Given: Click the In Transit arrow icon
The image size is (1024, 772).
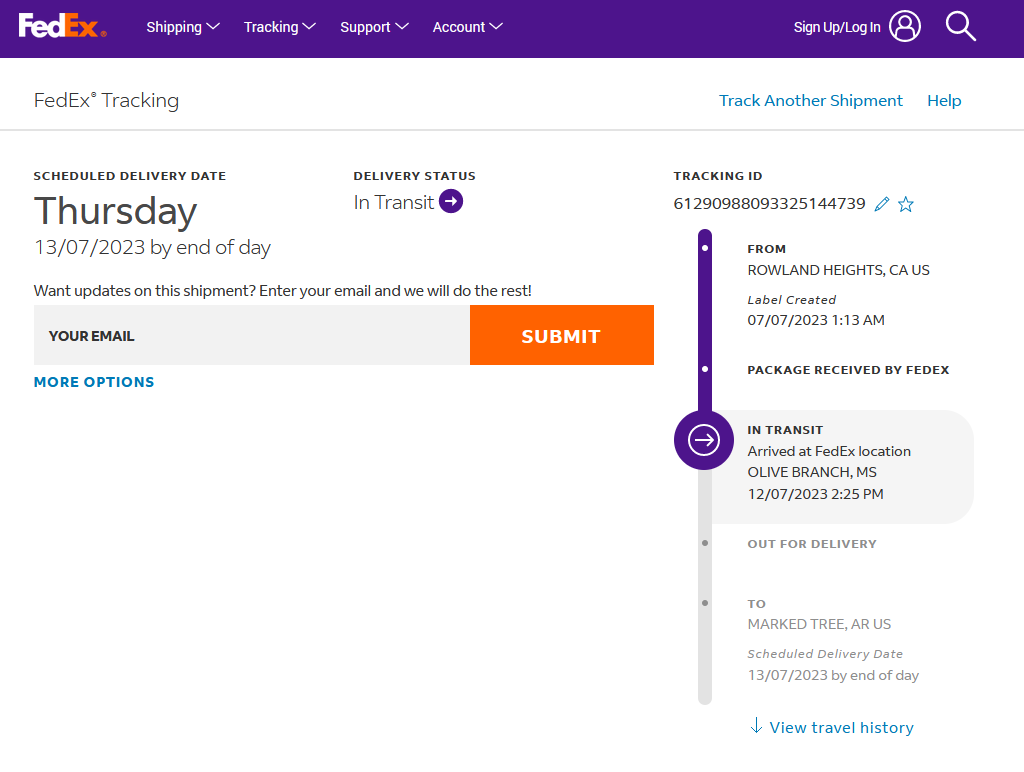Looking at the screenshot, I should (x=451, y=202).
